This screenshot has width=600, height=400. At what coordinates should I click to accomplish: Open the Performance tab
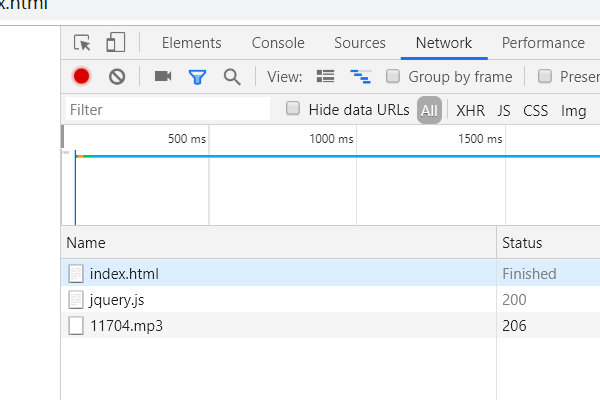(543, 43)
